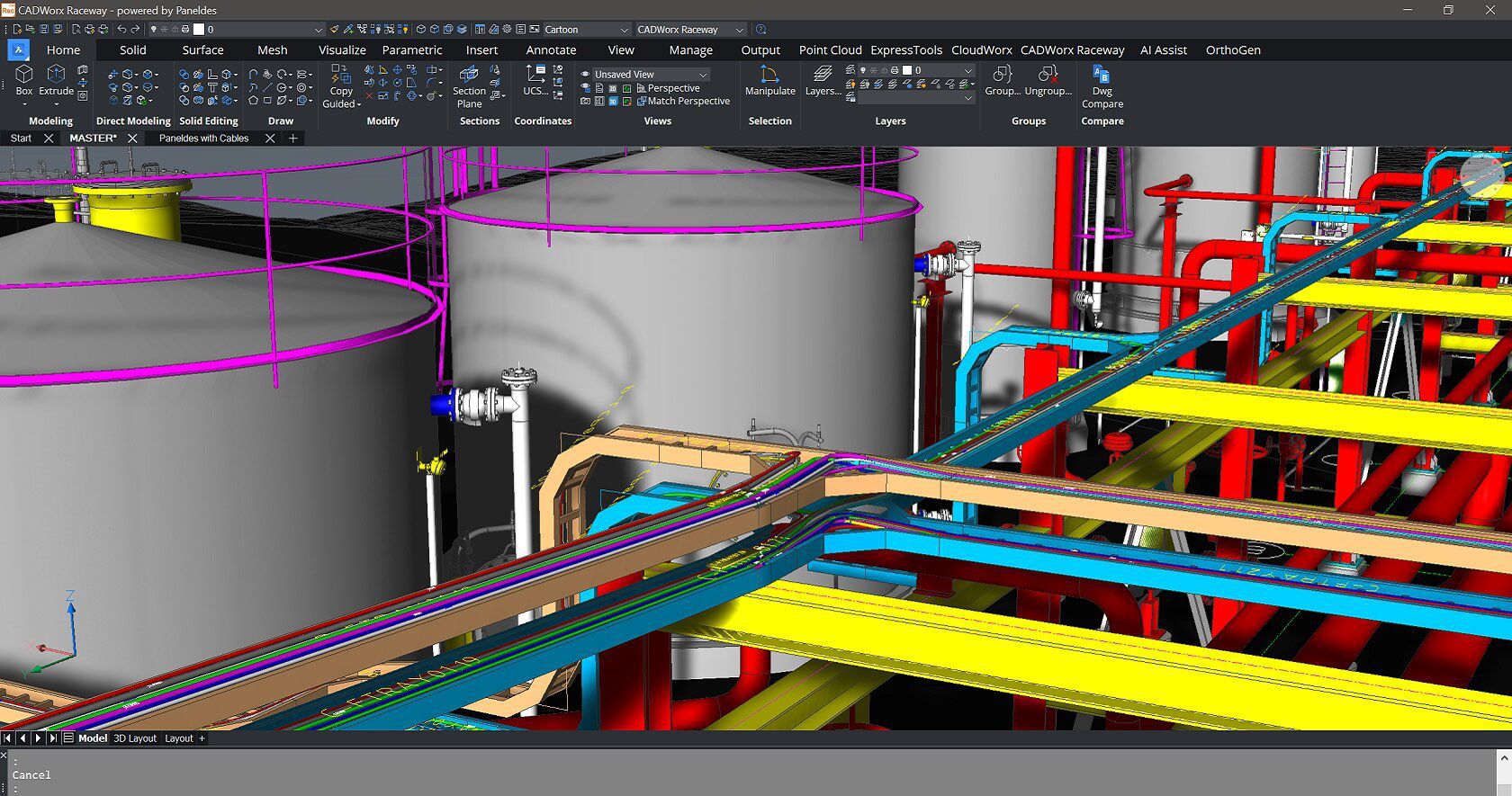Image resolution: width=1512 pixels, height=796 pixels.
Task: Toggle Perspective view mode
Action: pyautogui.click(x=668, y=88)
